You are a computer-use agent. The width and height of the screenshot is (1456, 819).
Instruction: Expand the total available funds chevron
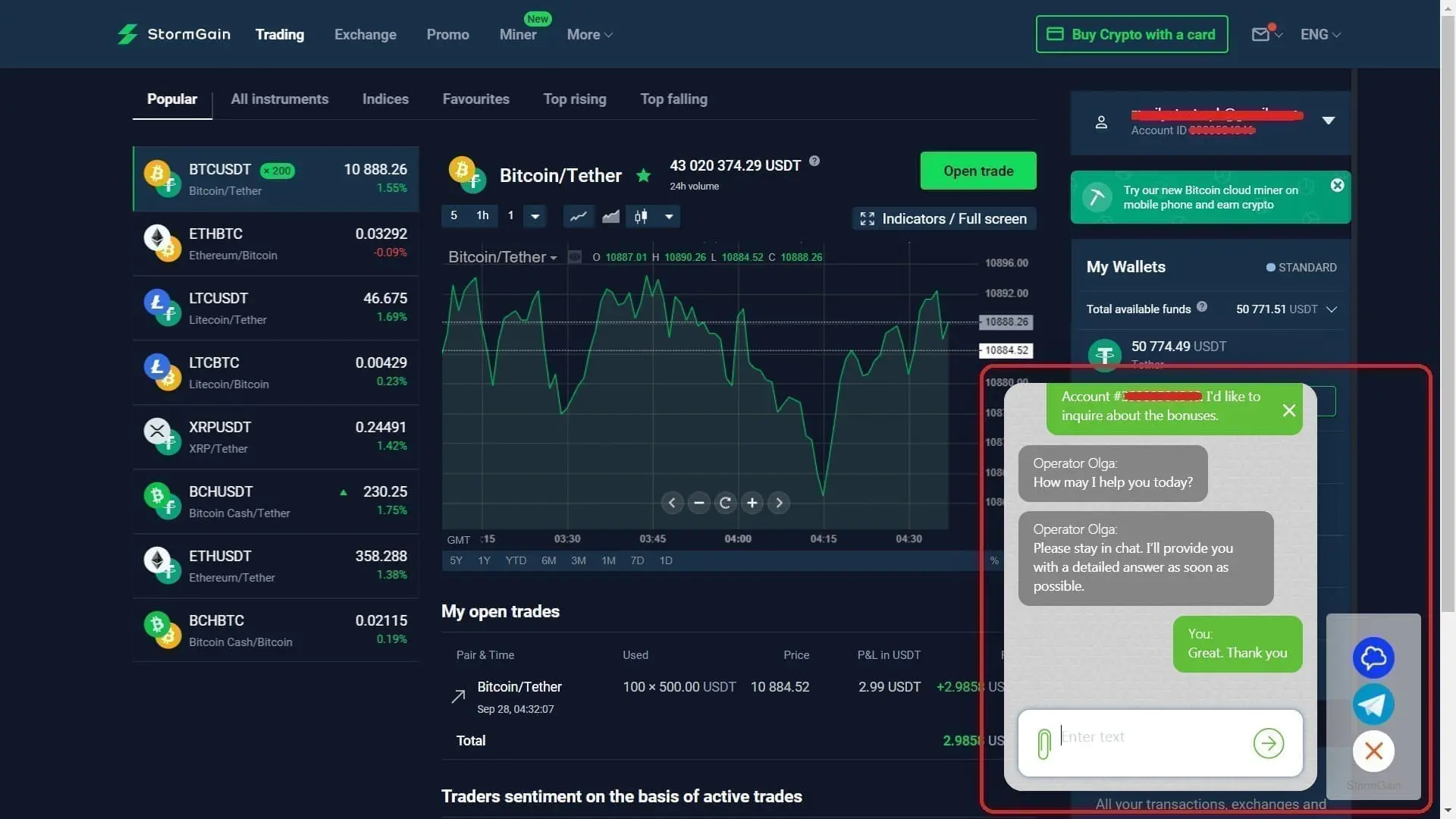click(x=1332, y=309)
